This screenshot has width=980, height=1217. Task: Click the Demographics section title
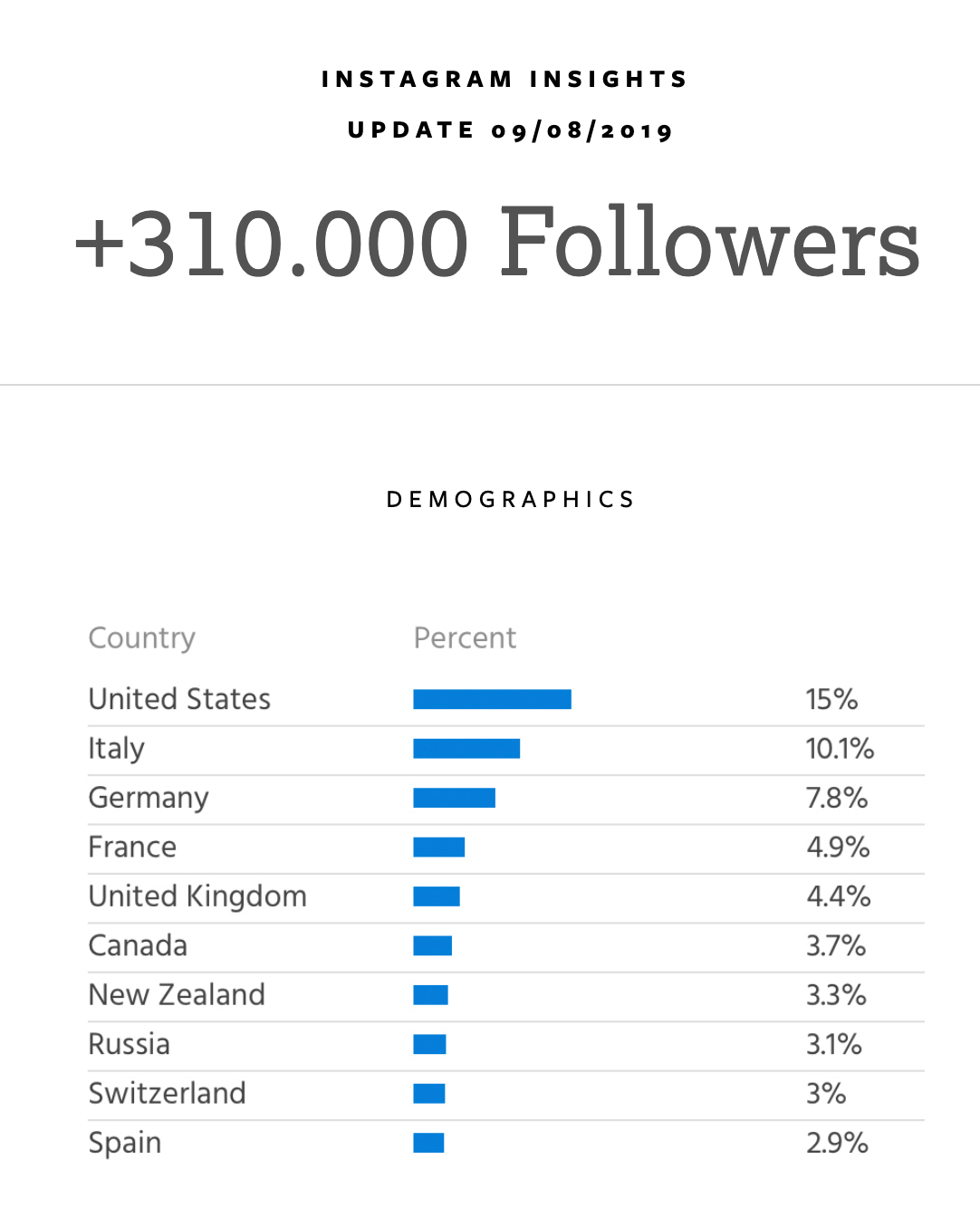(511, 500)
